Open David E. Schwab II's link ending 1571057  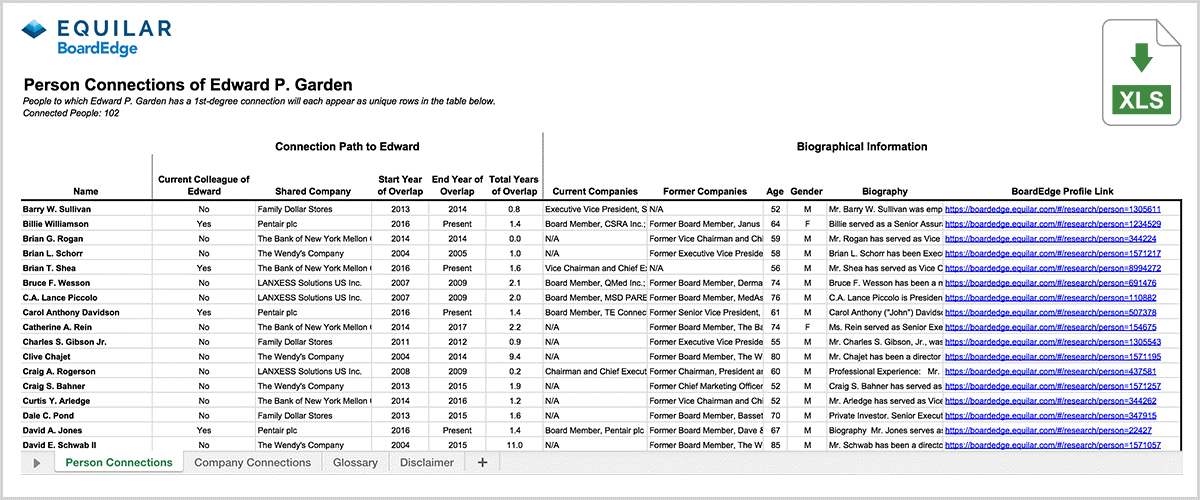coord(1053,445)
